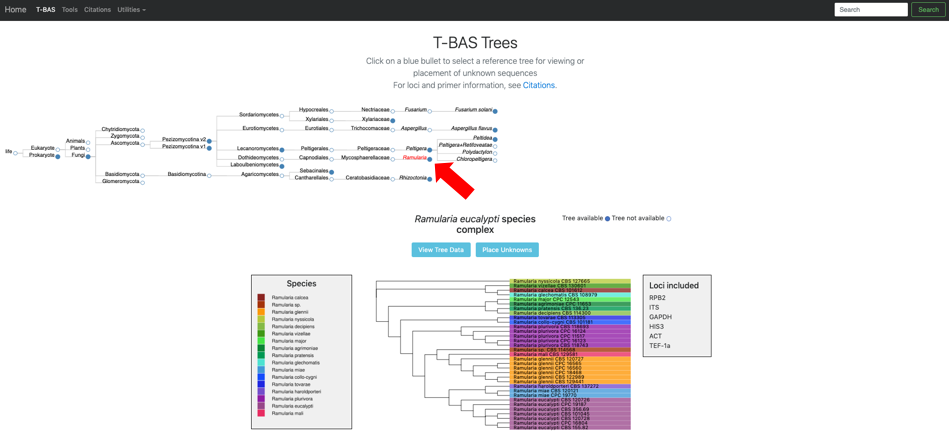
Task: Click the Dothideomycetes hollow bullet
Action: pos(281,159)
